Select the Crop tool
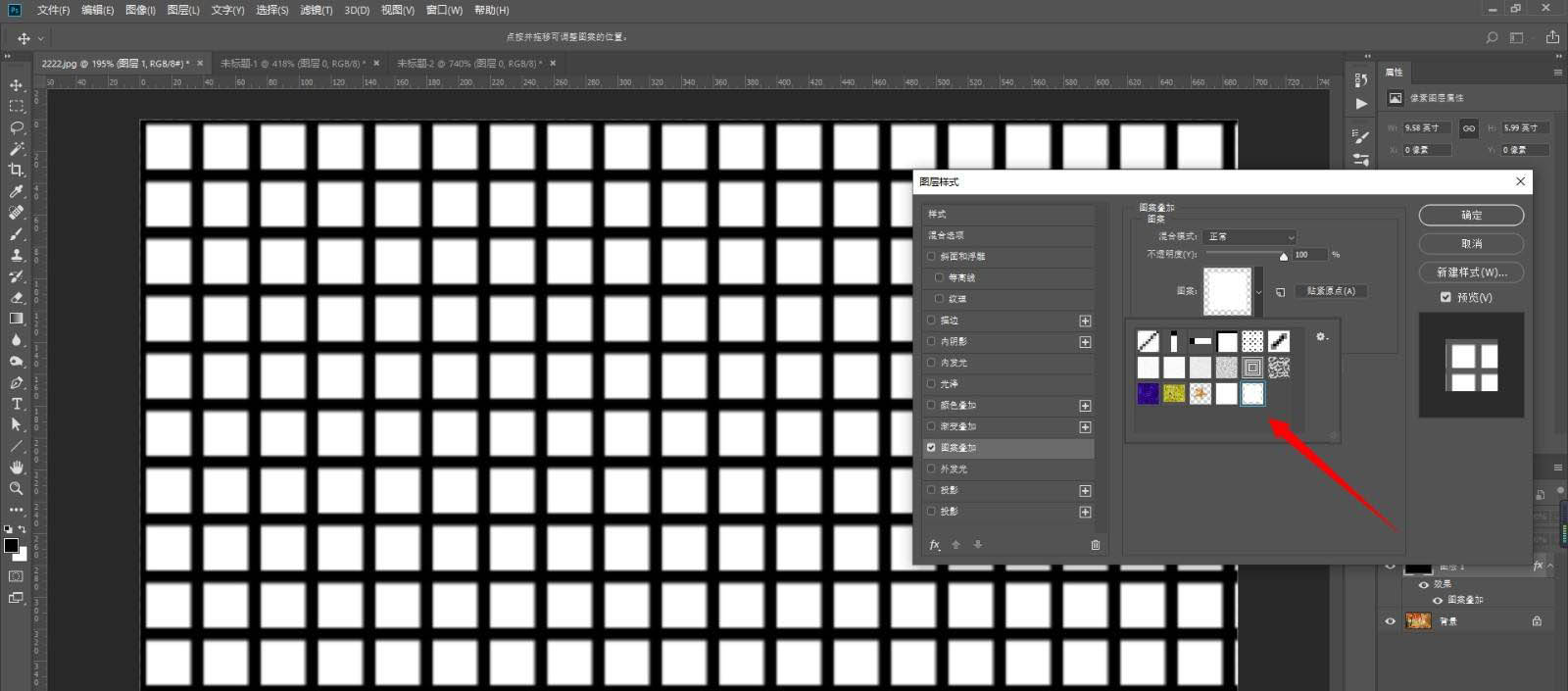Image resolution: width=1568 pixels, height=691 pixels. (x=16, y=170)
